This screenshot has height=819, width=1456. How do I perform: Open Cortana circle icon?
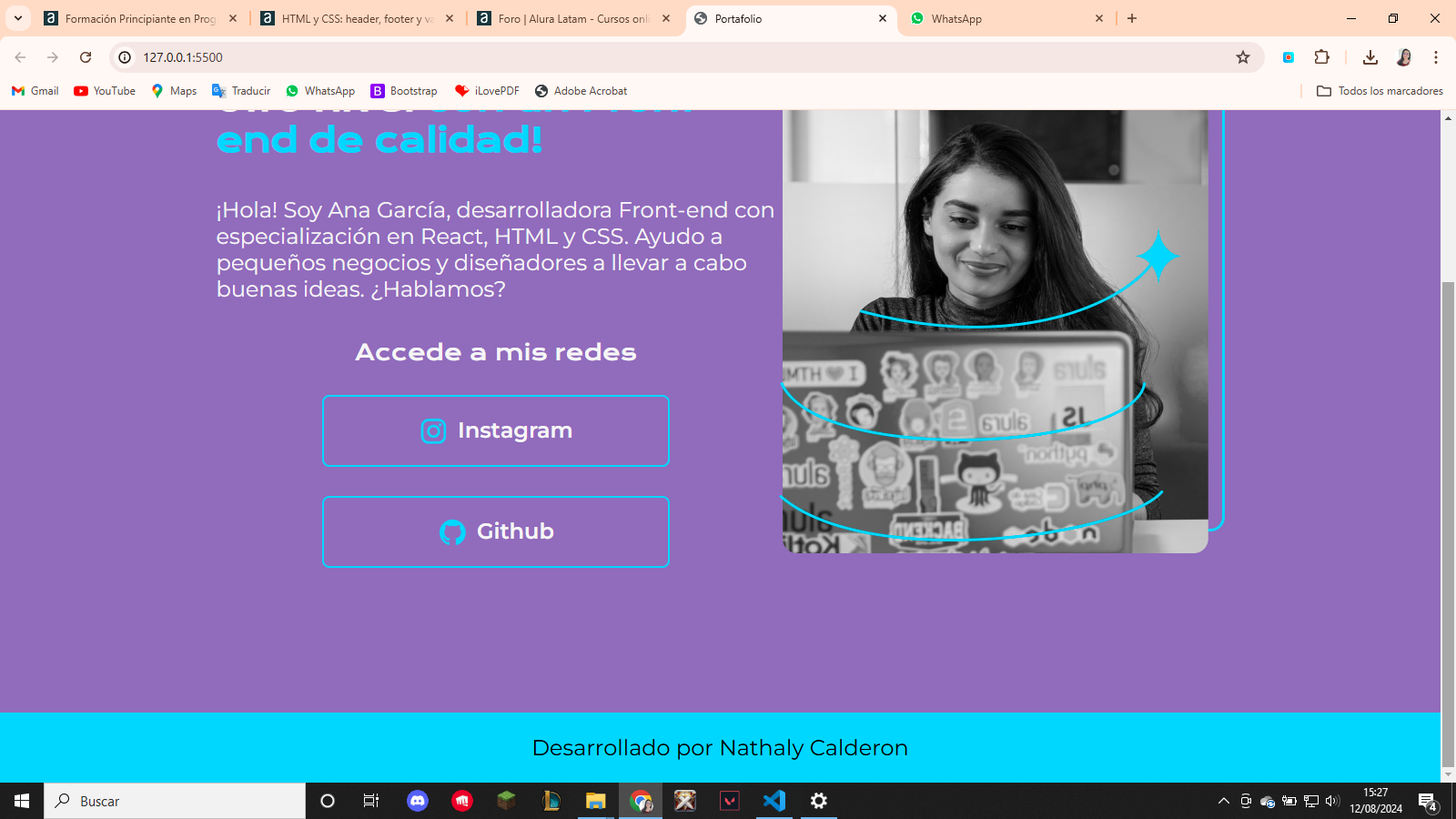pos(328,801)
